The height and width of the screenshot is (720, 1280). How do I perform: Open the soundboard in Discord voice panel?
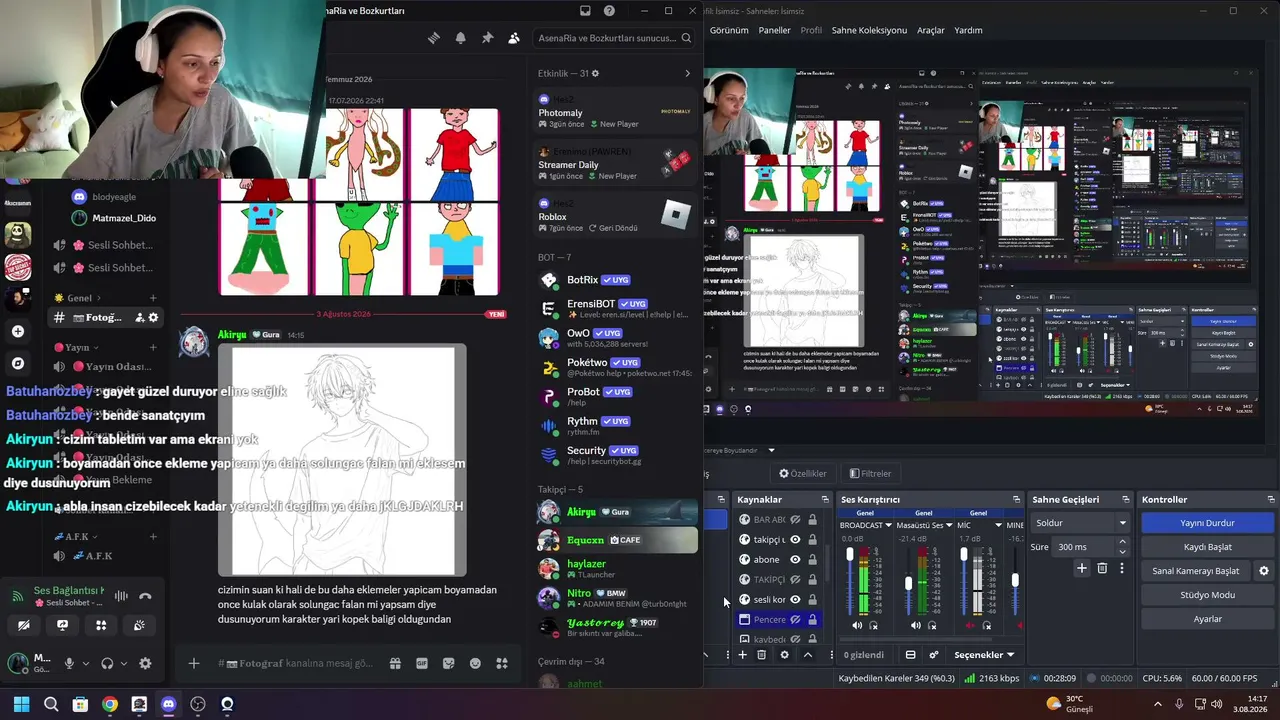point(139,626)
